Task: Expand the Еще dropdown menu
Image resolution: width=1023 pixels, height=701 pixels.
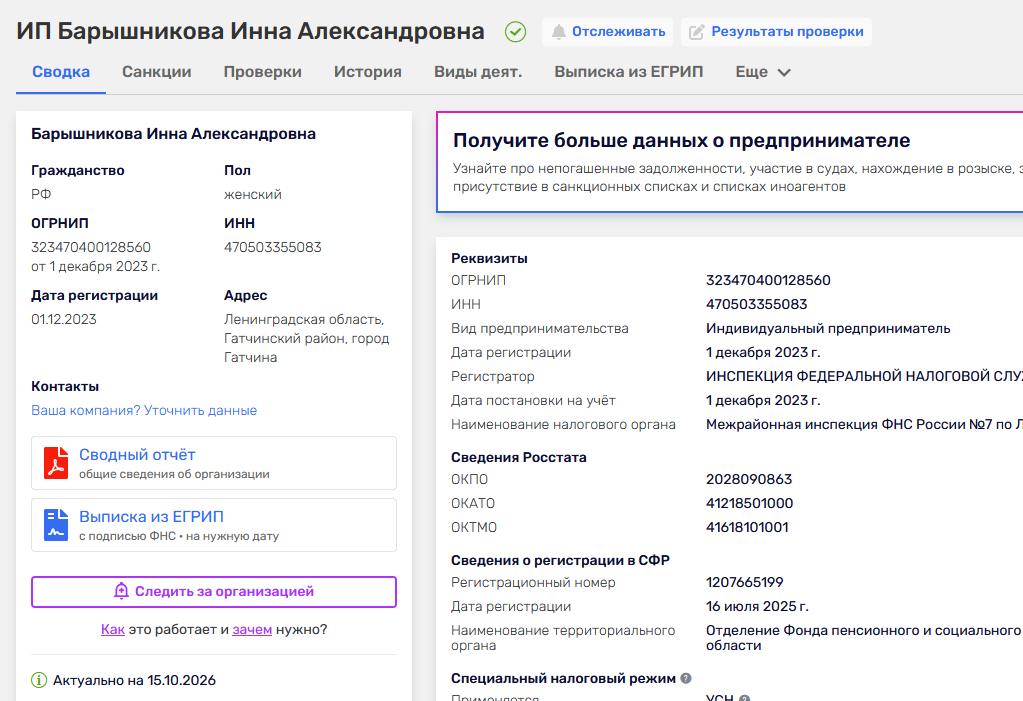Action: click(x=763, y=72)
